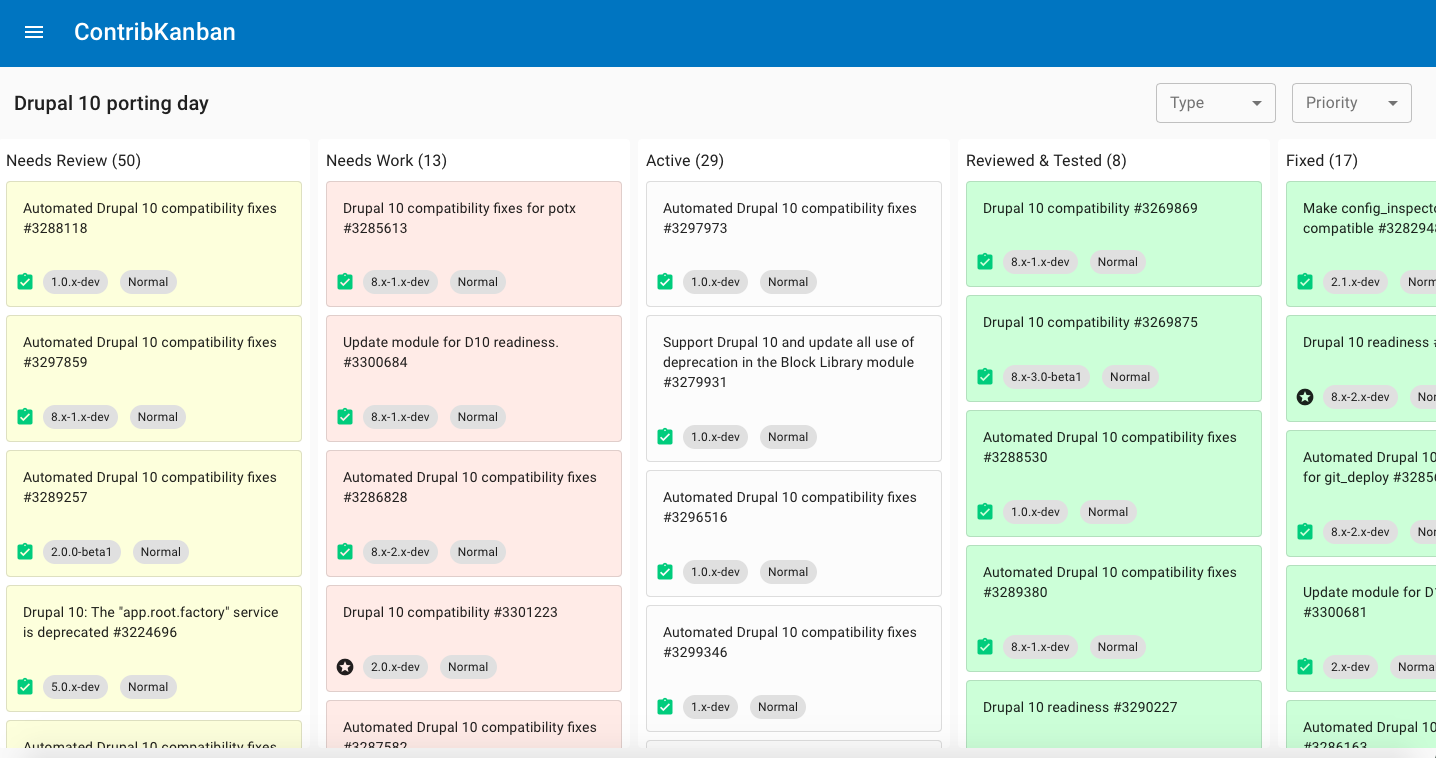Click the checkmark icon on issue #3288118

pos(25,282)
